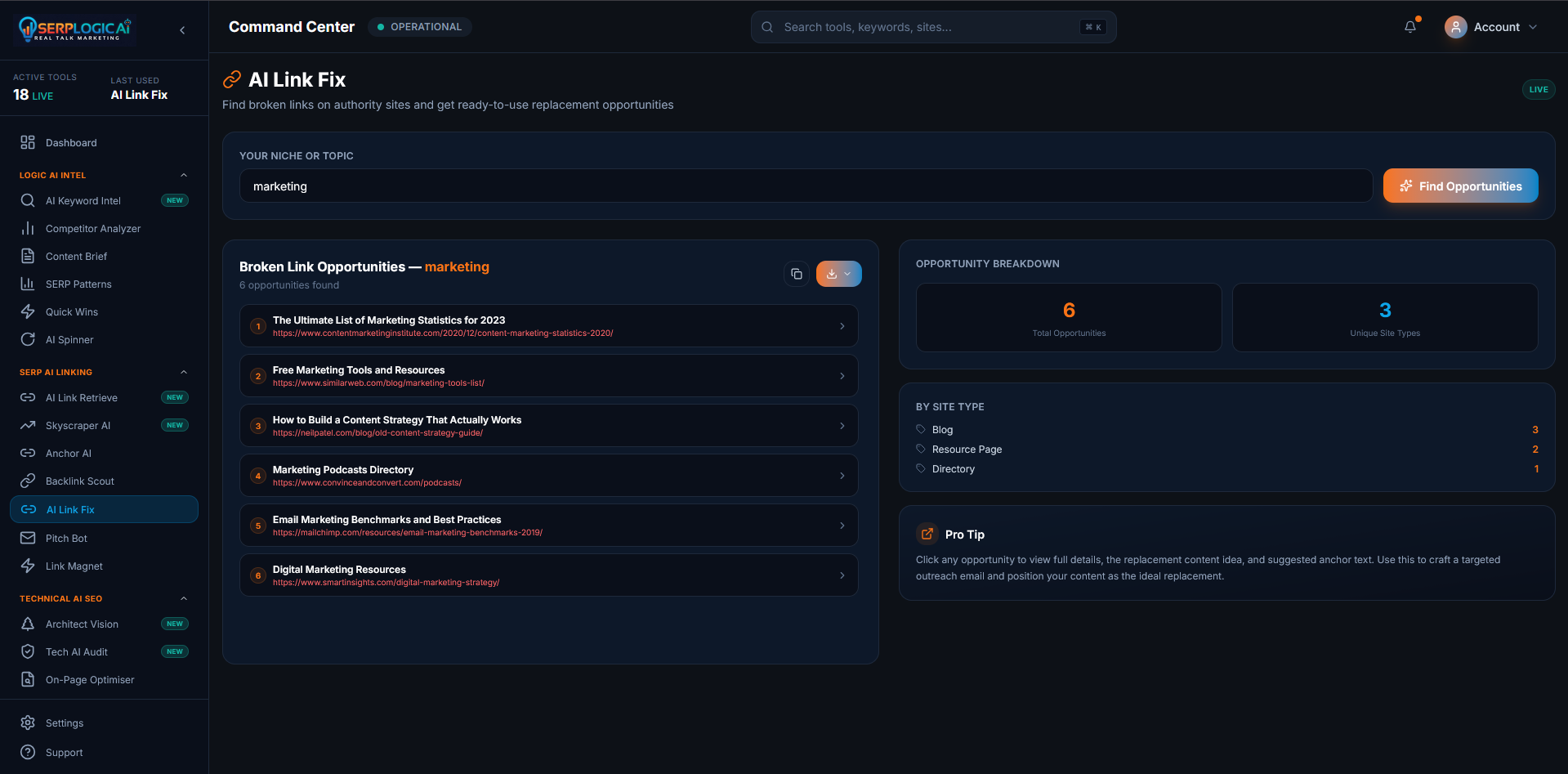Viewport: 1568px width, 774px height.
Task: Click the Unique Site Types card
Action: tap(1385, 317)
